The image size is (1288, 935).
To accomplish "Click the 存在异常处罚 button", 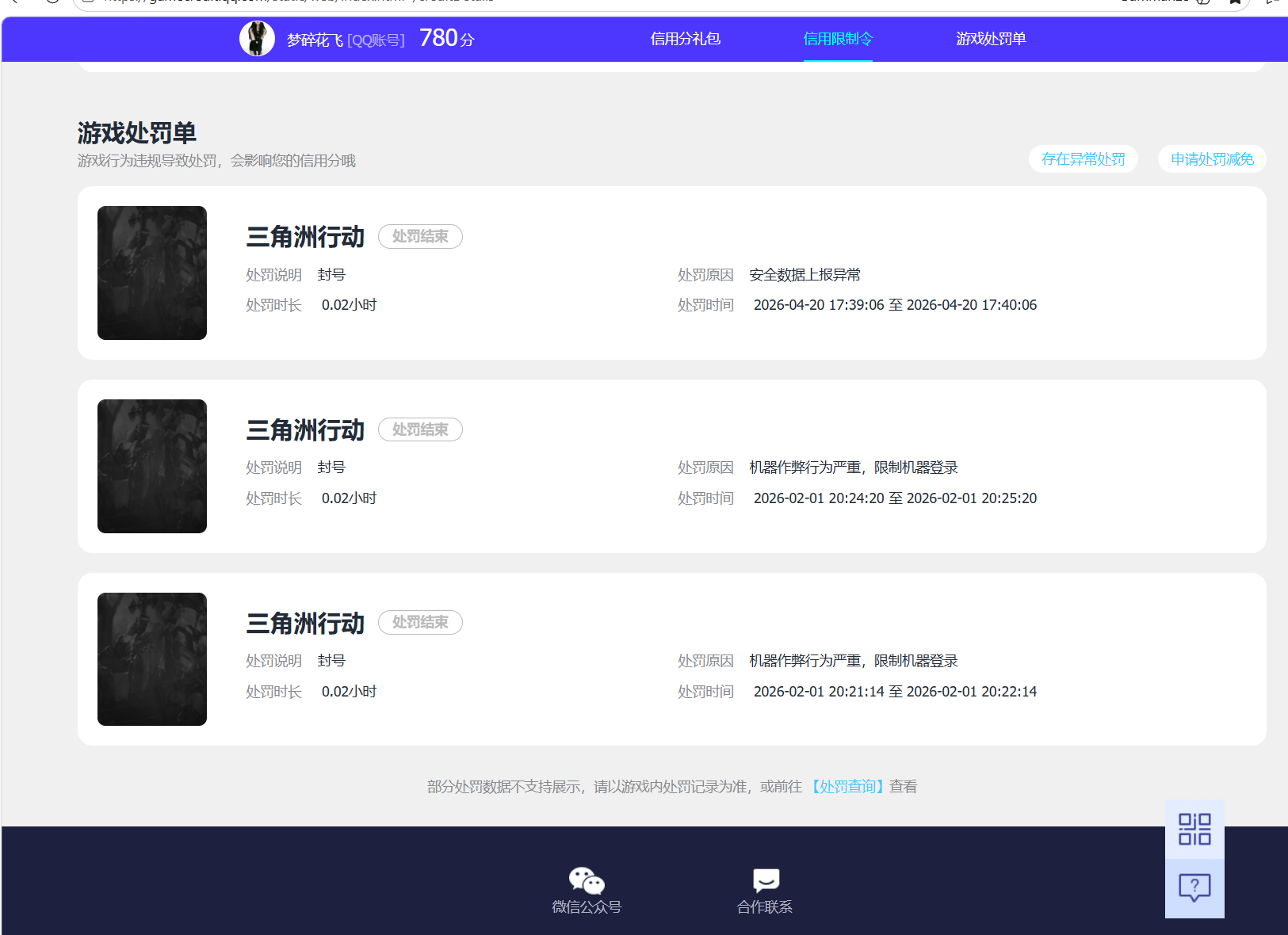I will click(x=1084, y=159).
